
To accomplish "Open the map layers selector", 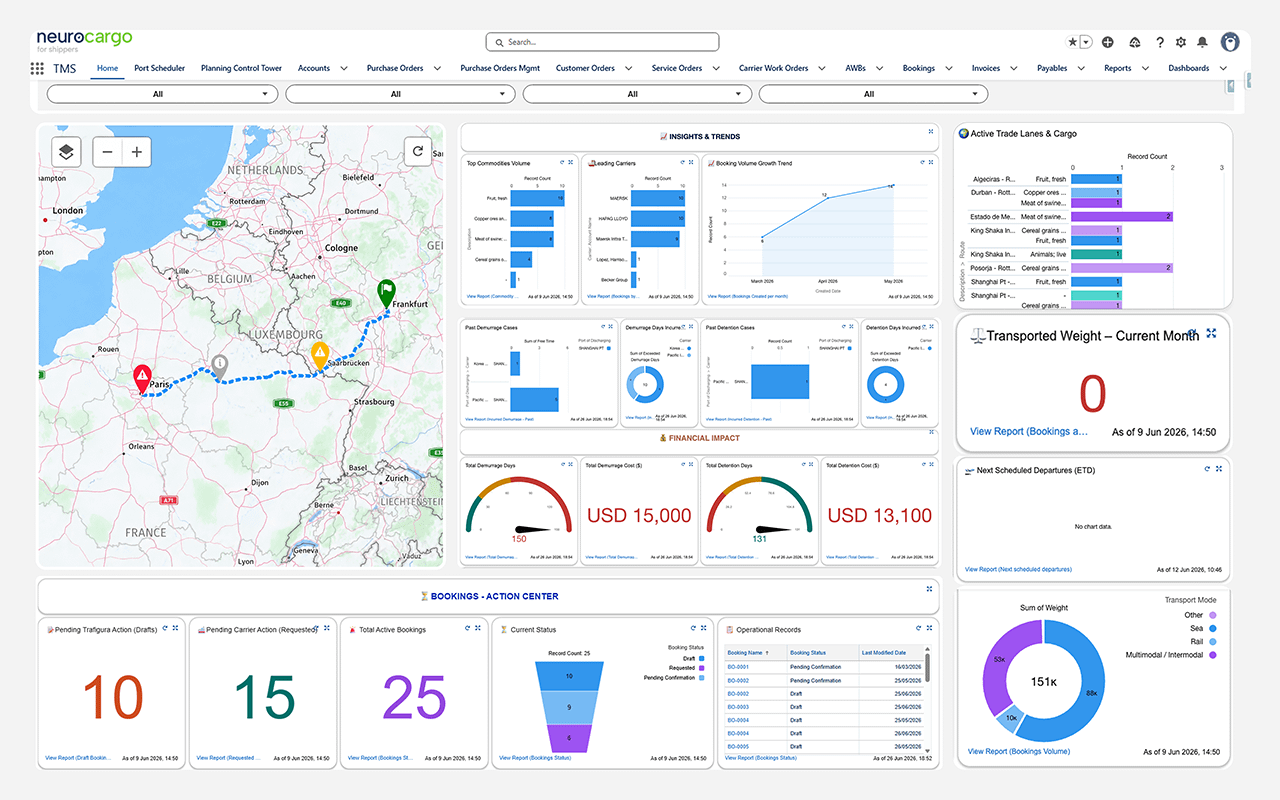I will coord(66,152).
